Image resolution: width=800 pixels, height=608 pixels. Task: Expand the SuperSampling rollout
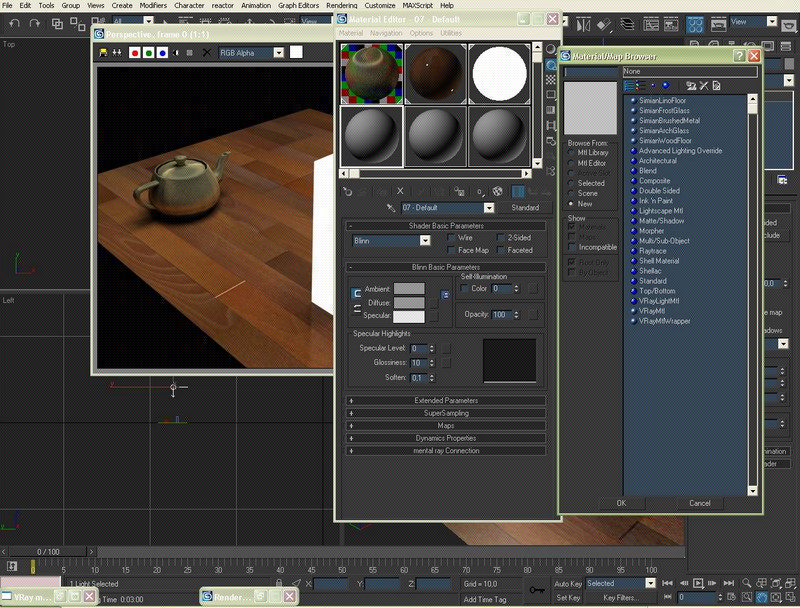pyautogui.click(x=446, y=413)
